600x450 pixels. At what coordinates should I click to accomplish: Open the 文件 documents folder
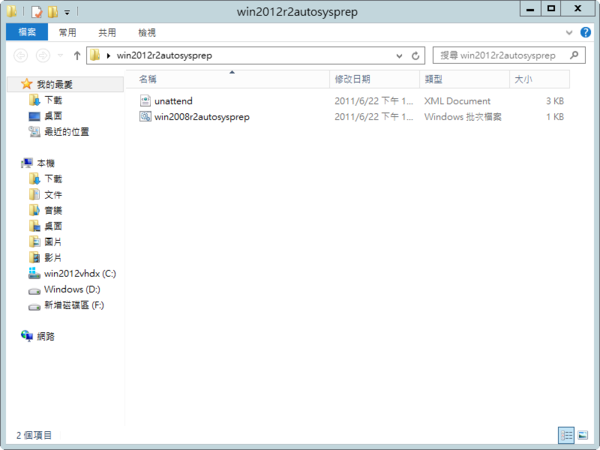click(53, 195)
